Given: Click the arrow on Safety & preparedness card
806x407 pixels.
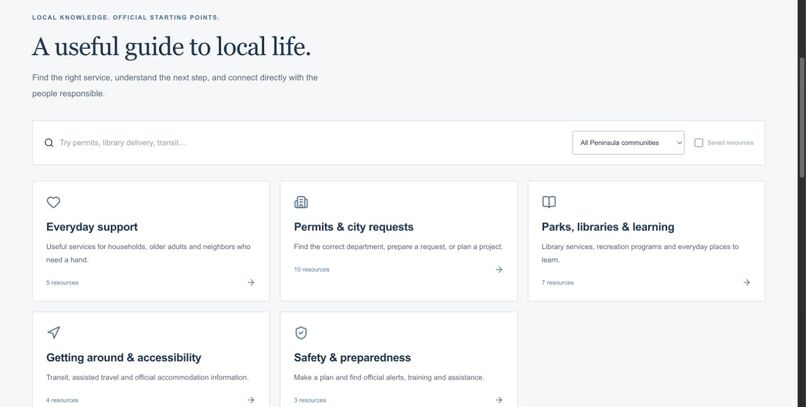Looking at the screenshot, I should pyautogui.click(x=499, y=400).
